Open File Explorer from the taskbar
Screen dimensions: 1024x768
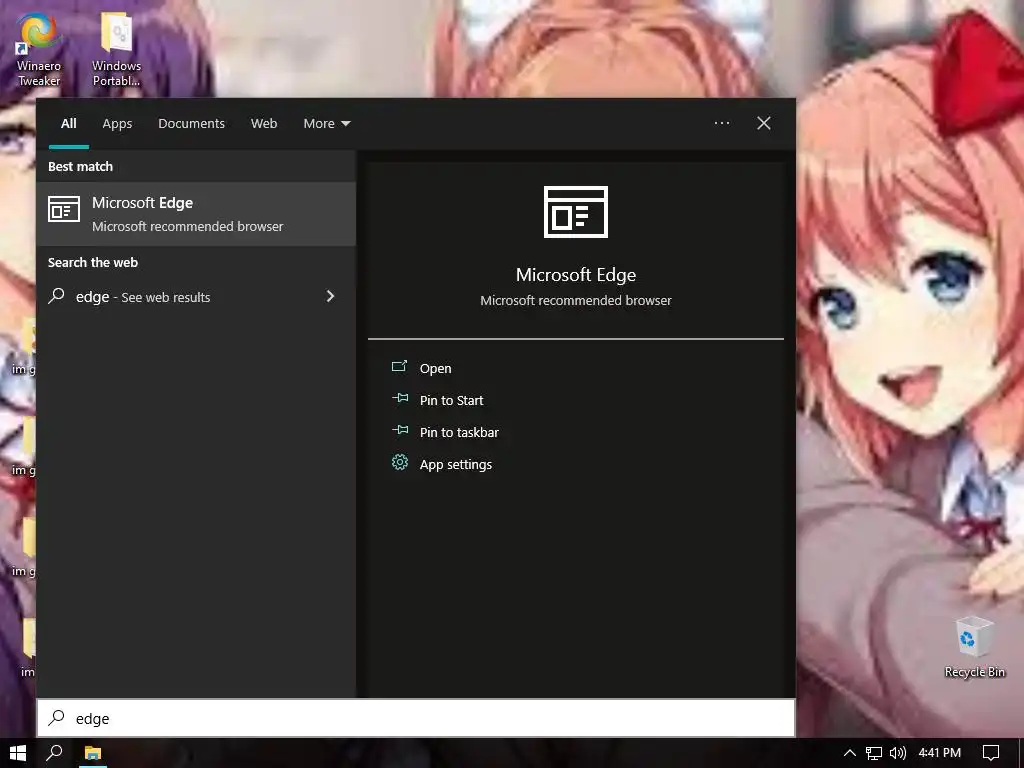[x=93, y=753]
